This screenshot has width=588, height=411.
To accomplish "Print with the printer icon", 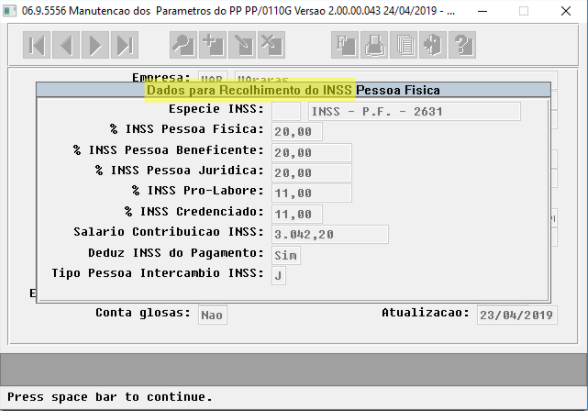I will [374, 45].
